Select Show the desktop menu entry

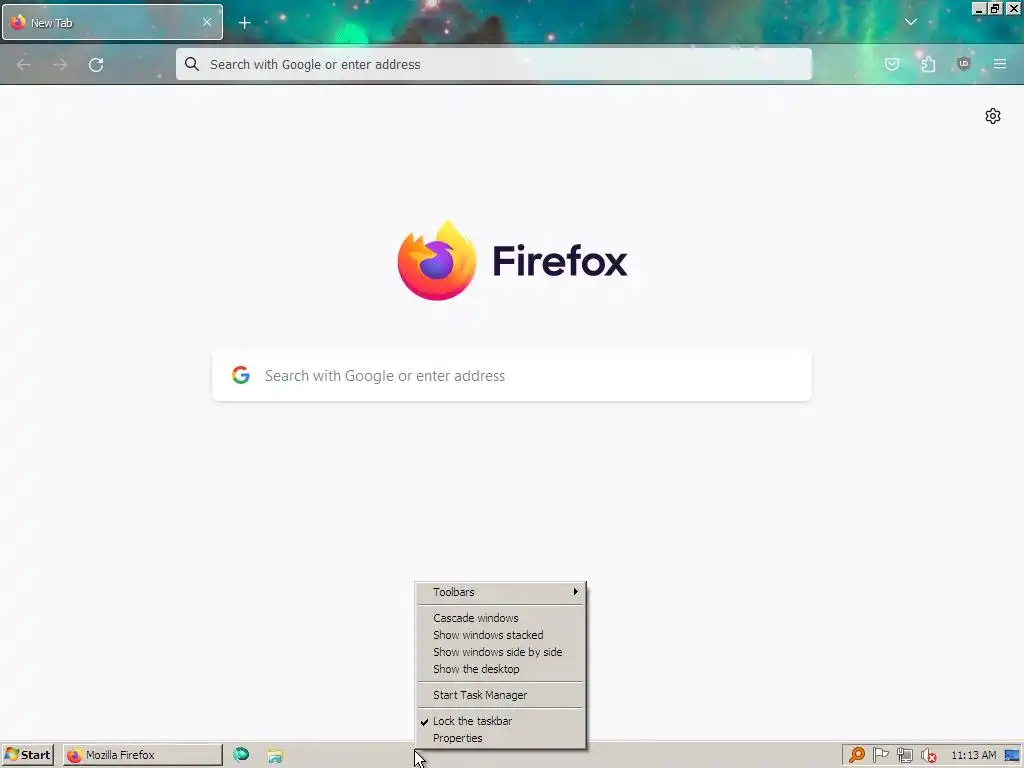[x=501, y=669]
